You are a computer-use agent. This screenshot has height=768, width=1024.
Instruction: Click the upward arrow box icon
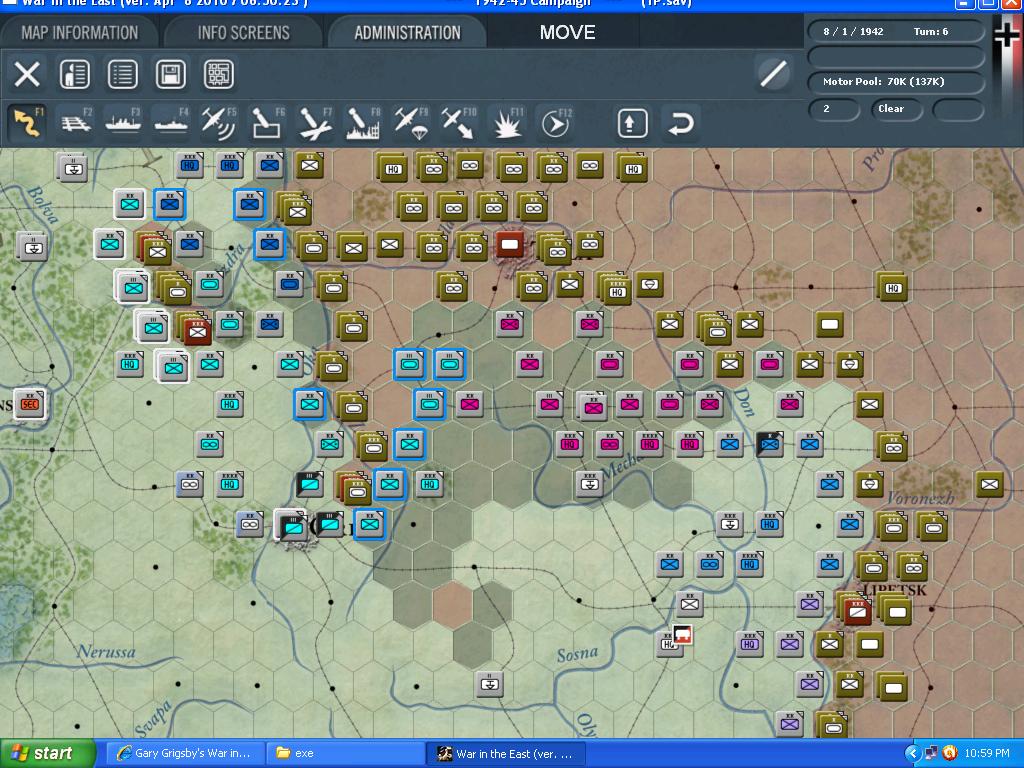tap(632, 123)
